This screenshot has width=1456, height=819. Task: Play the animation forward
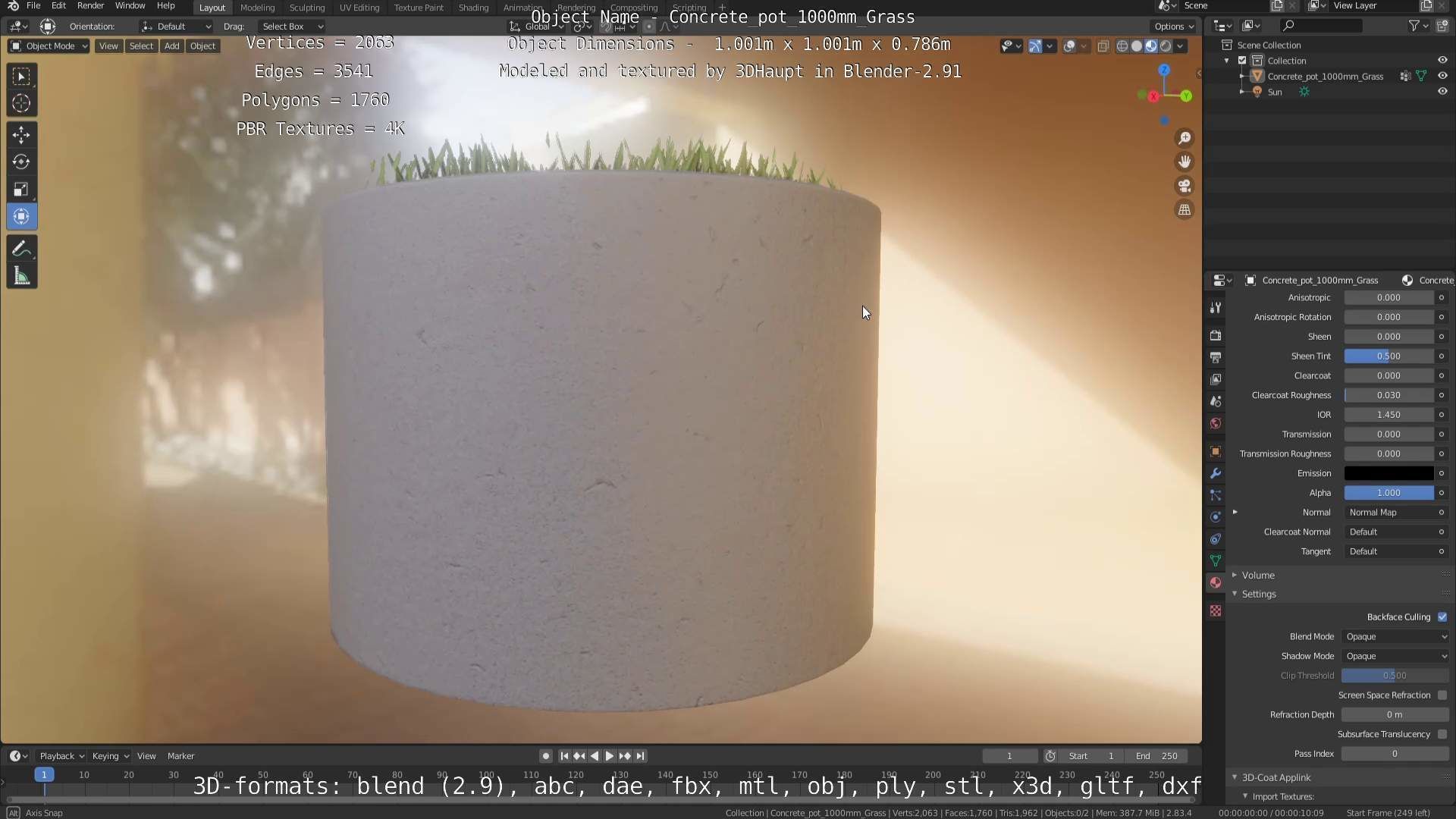point(610,756)
